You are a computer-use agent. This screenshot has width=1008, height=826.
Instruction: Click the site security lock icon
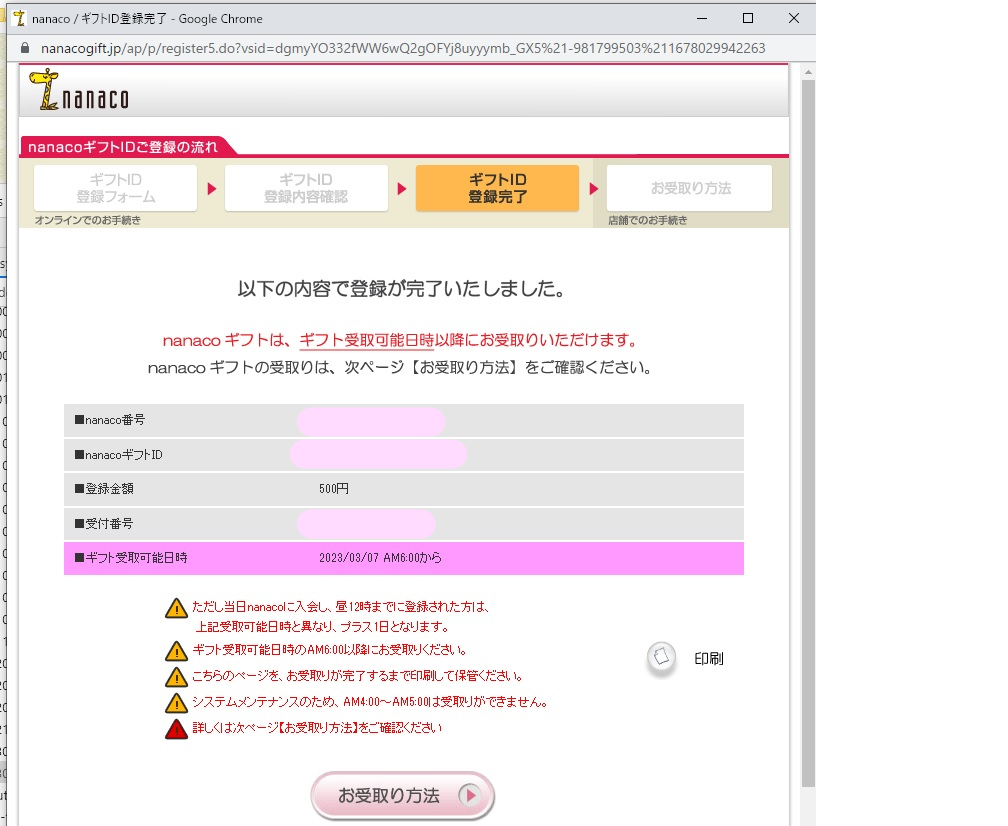(26, 48)
